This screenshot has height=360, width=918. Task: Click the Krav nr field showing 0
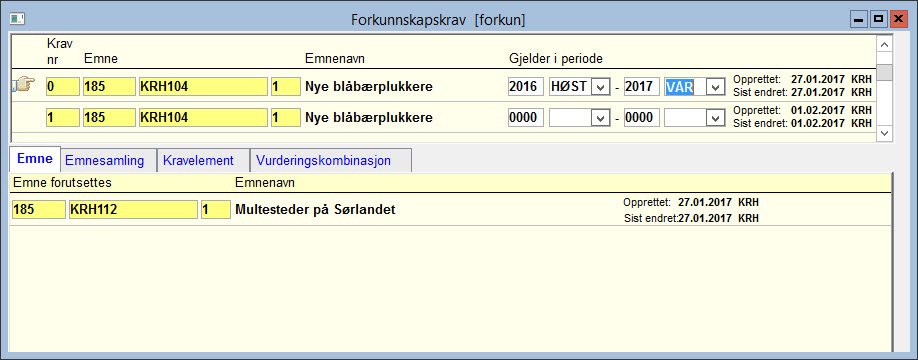point(63,87)
